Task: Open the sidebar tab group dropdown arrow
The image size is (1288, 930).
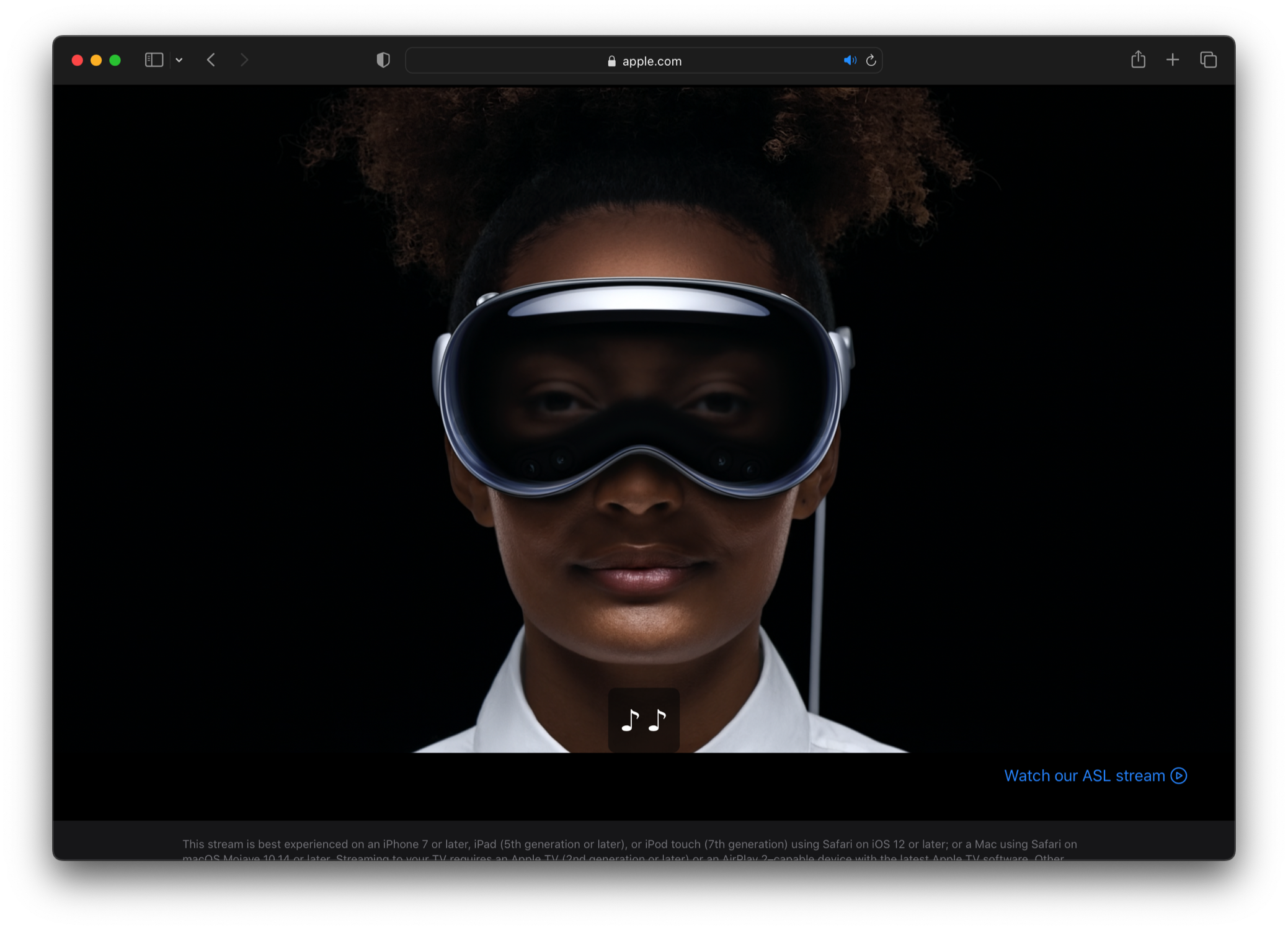Action: (x=179, y=60)
